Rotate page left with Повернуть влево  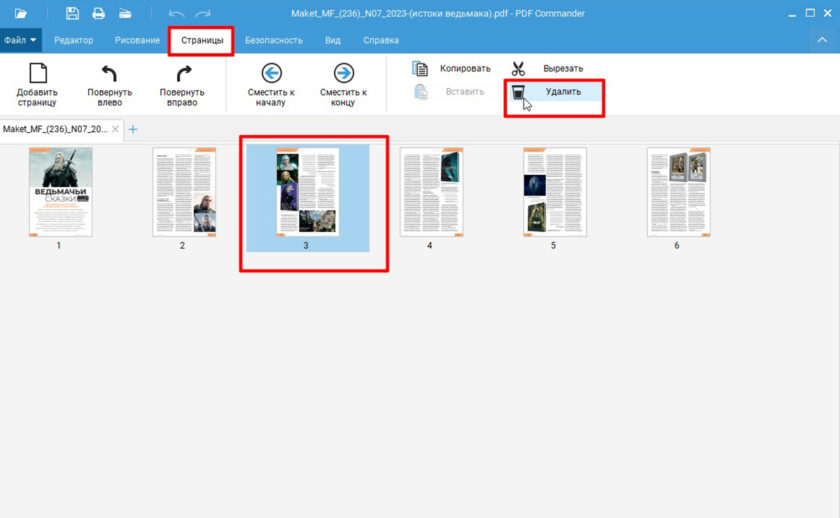tap(109, 85)
